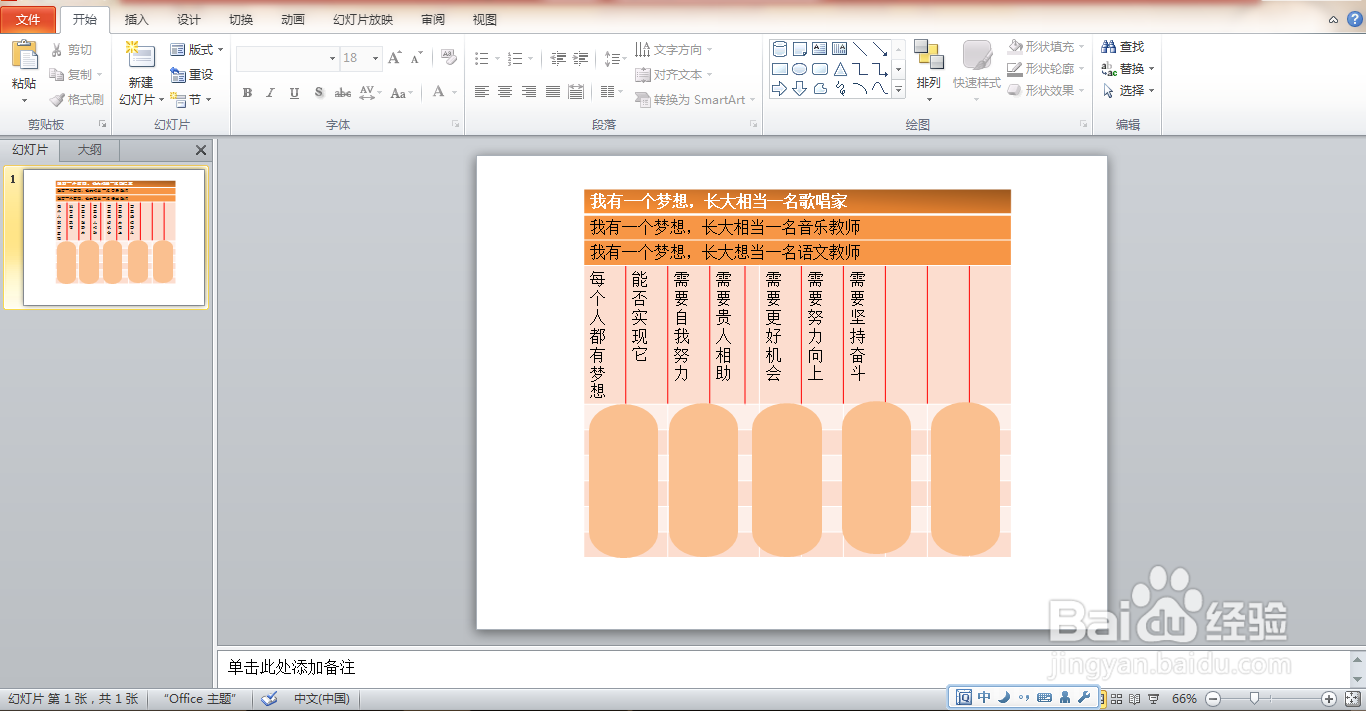
Task: Switch to the Design (设计) tab
Action: pyautogui.click(x=189, y=20)
